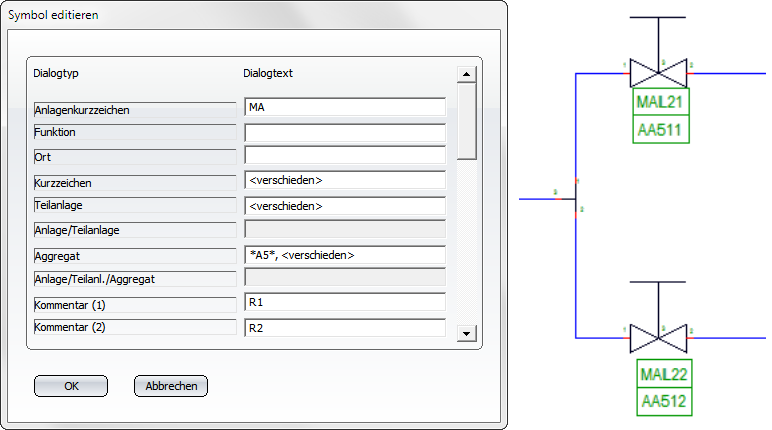The image size is (772, 430).
Task: Edit the Anlagenkurzzeichen field containing MA
Action: coord(345,107)
